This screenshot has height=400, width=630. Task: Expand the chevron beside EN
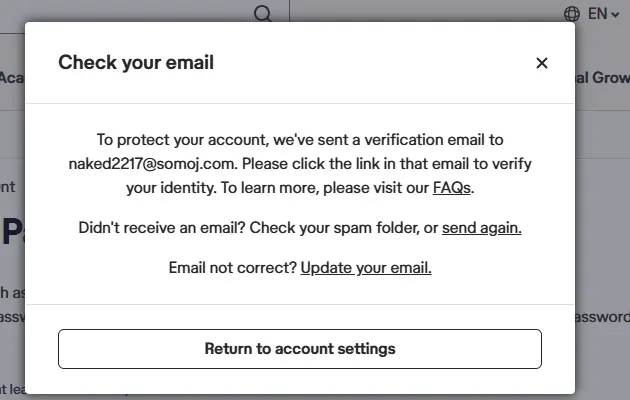(x=615, y=15)
